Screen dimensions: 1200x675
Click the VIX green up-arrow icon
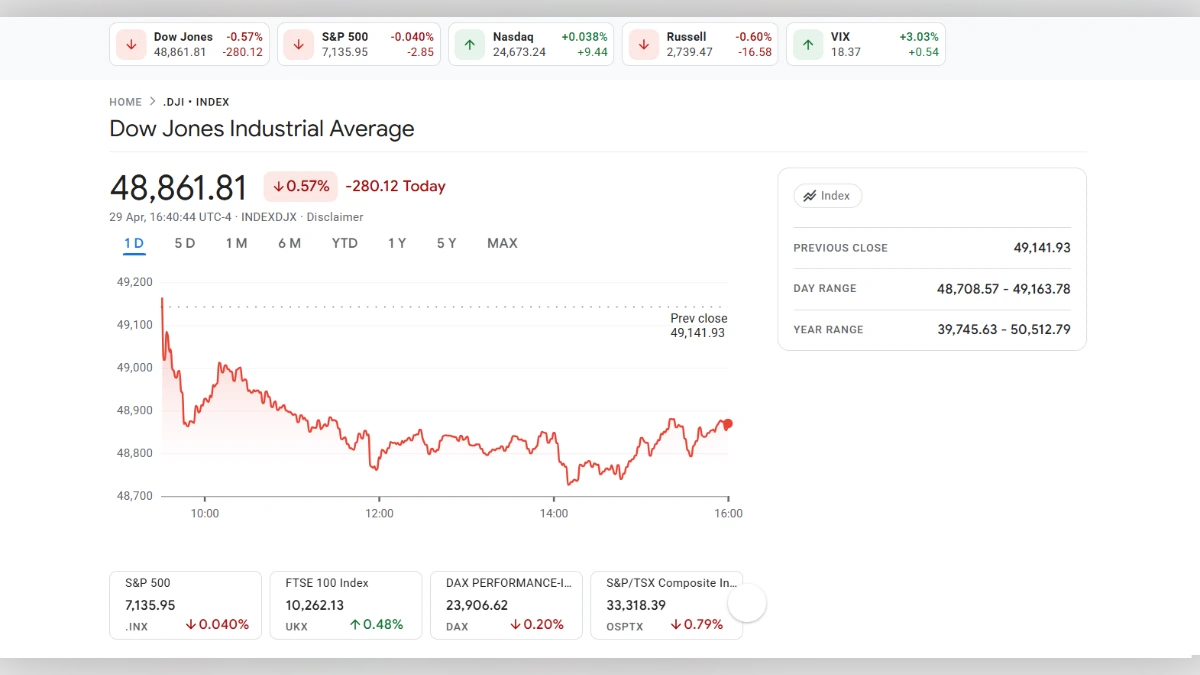(808, 44)
